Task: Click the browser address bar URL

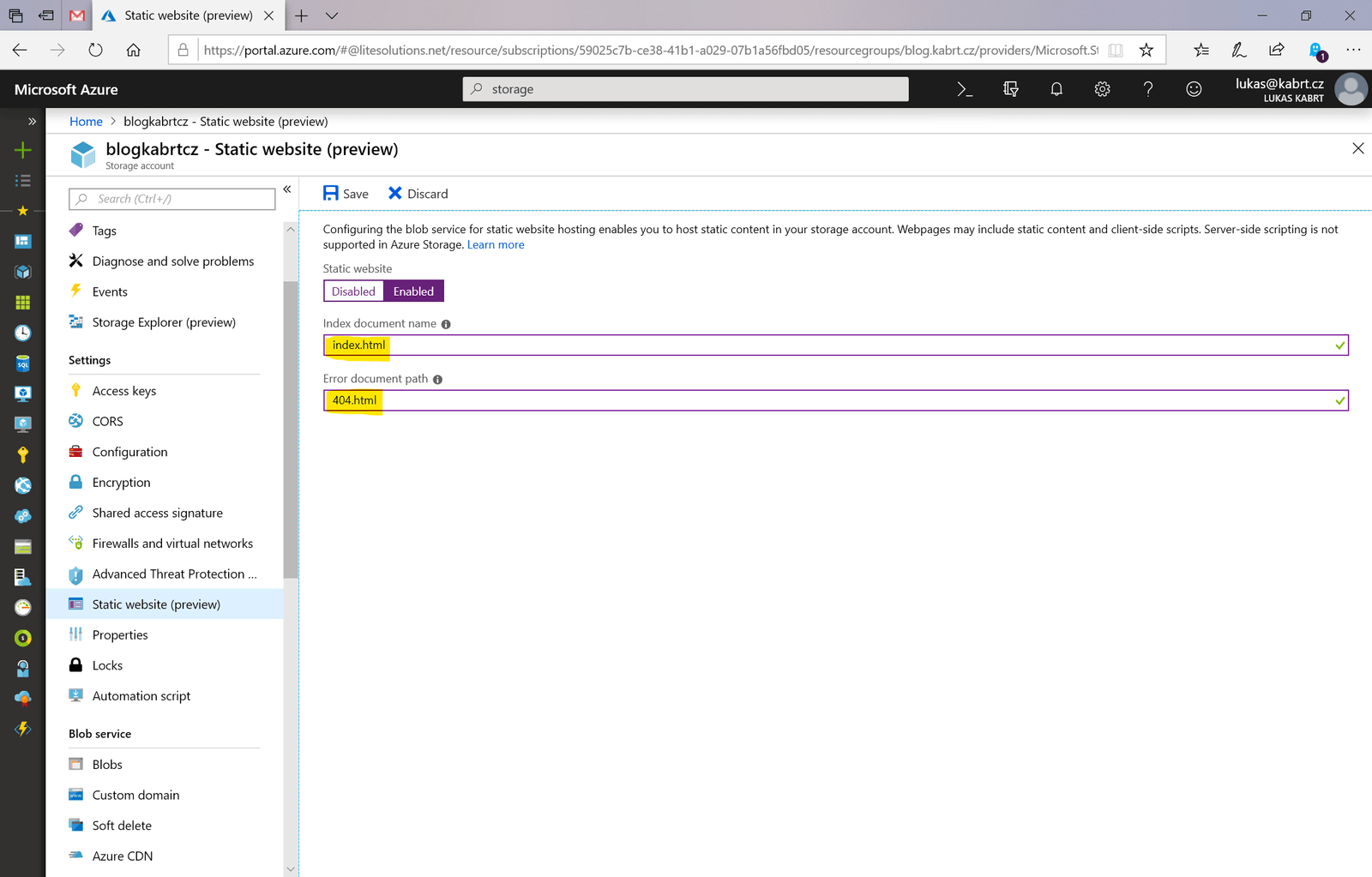Action: point(650,50)
